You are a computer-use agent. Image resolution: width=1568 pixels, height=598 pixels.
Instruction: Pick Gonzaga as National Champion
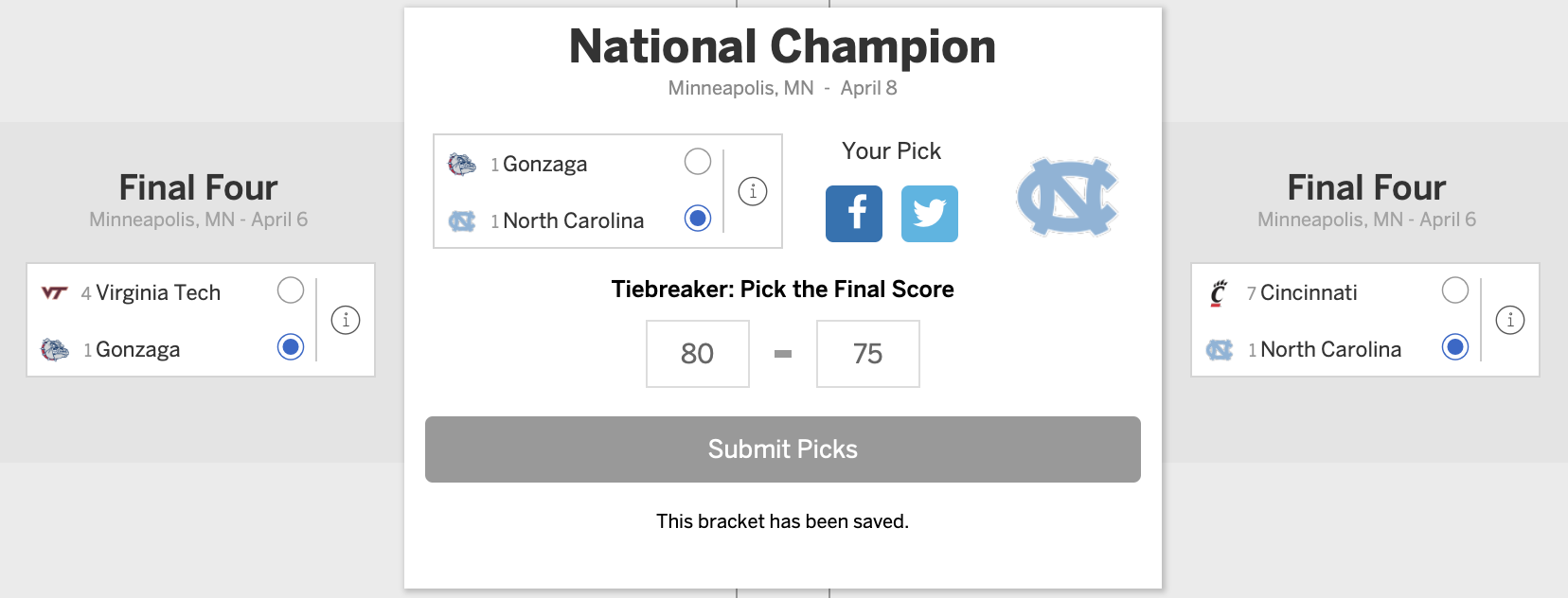(x=698, y=162)
